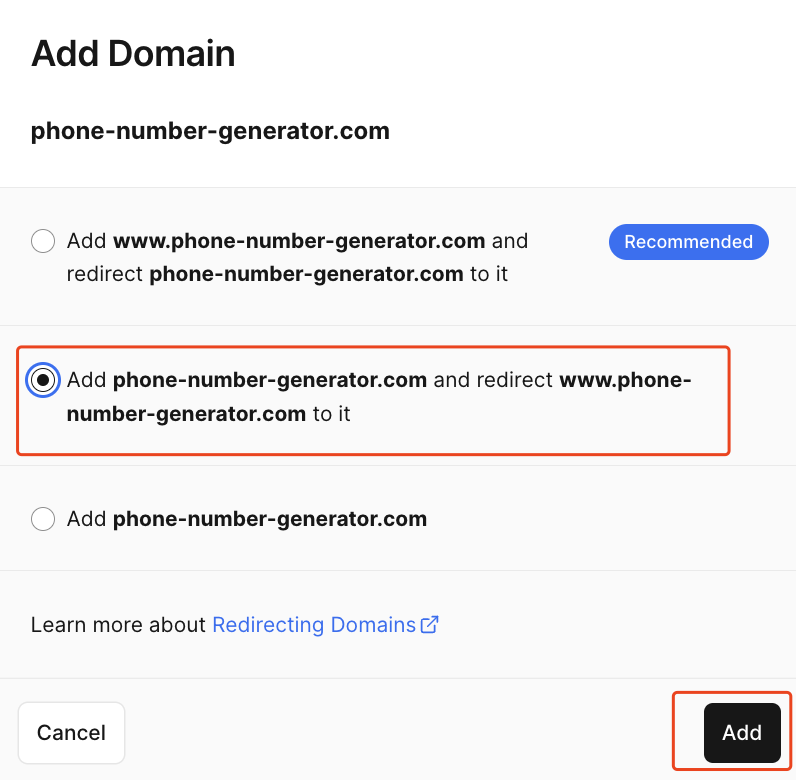Pick the last radio, add domain without redirect

click(x=43, y=519)
